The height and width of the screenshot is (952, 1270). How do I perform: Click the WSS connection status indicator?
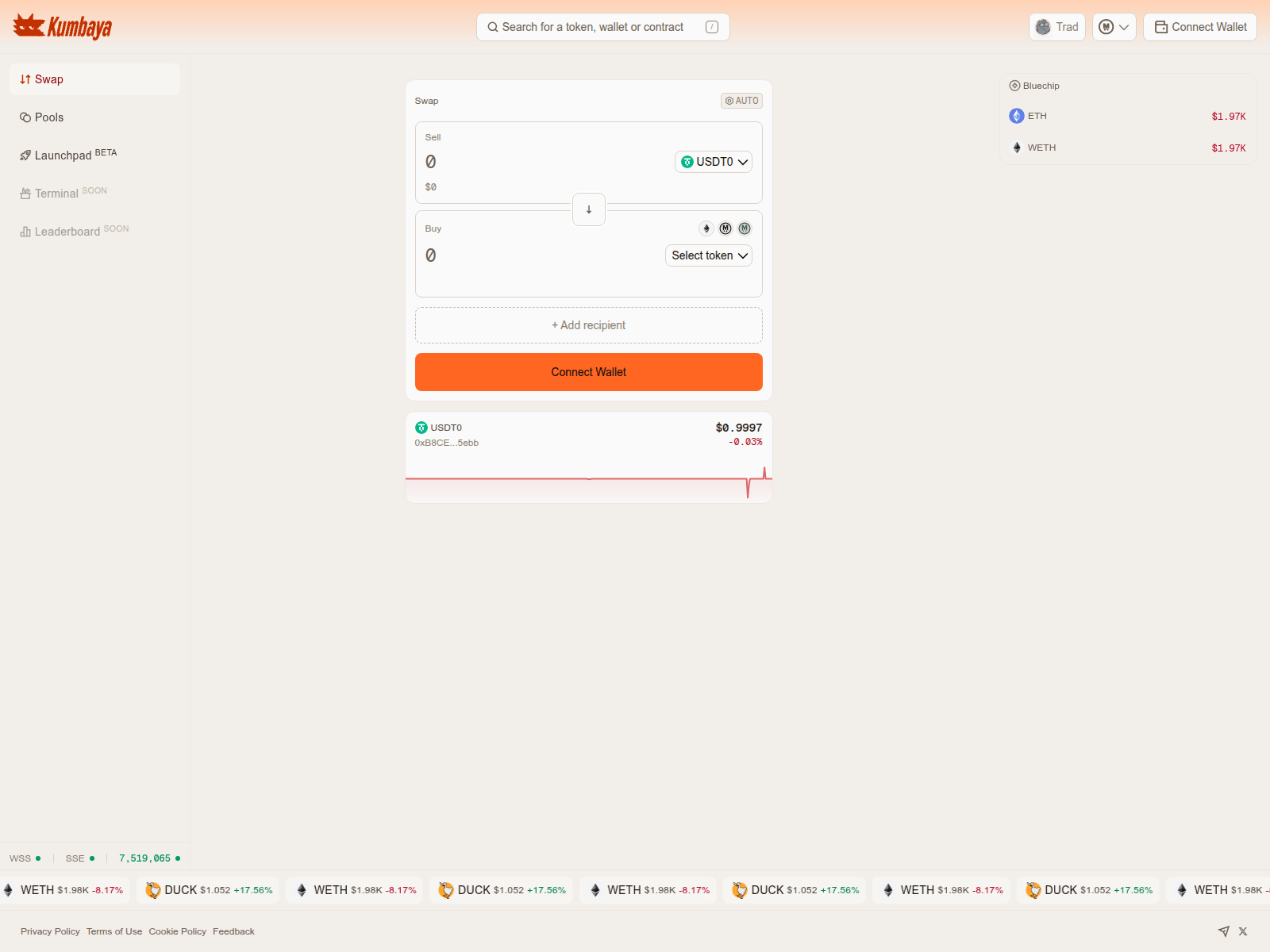point(25,858)
